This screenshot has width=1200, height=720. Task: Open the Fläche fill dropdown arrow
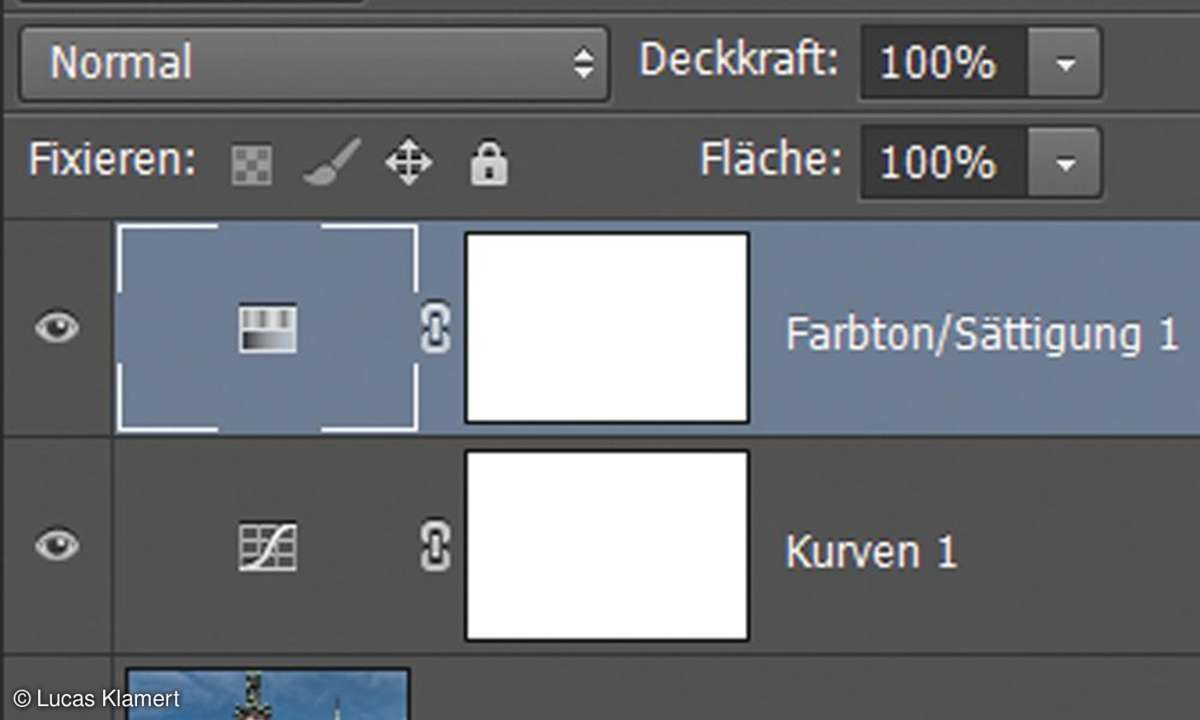coord(1064,162)
